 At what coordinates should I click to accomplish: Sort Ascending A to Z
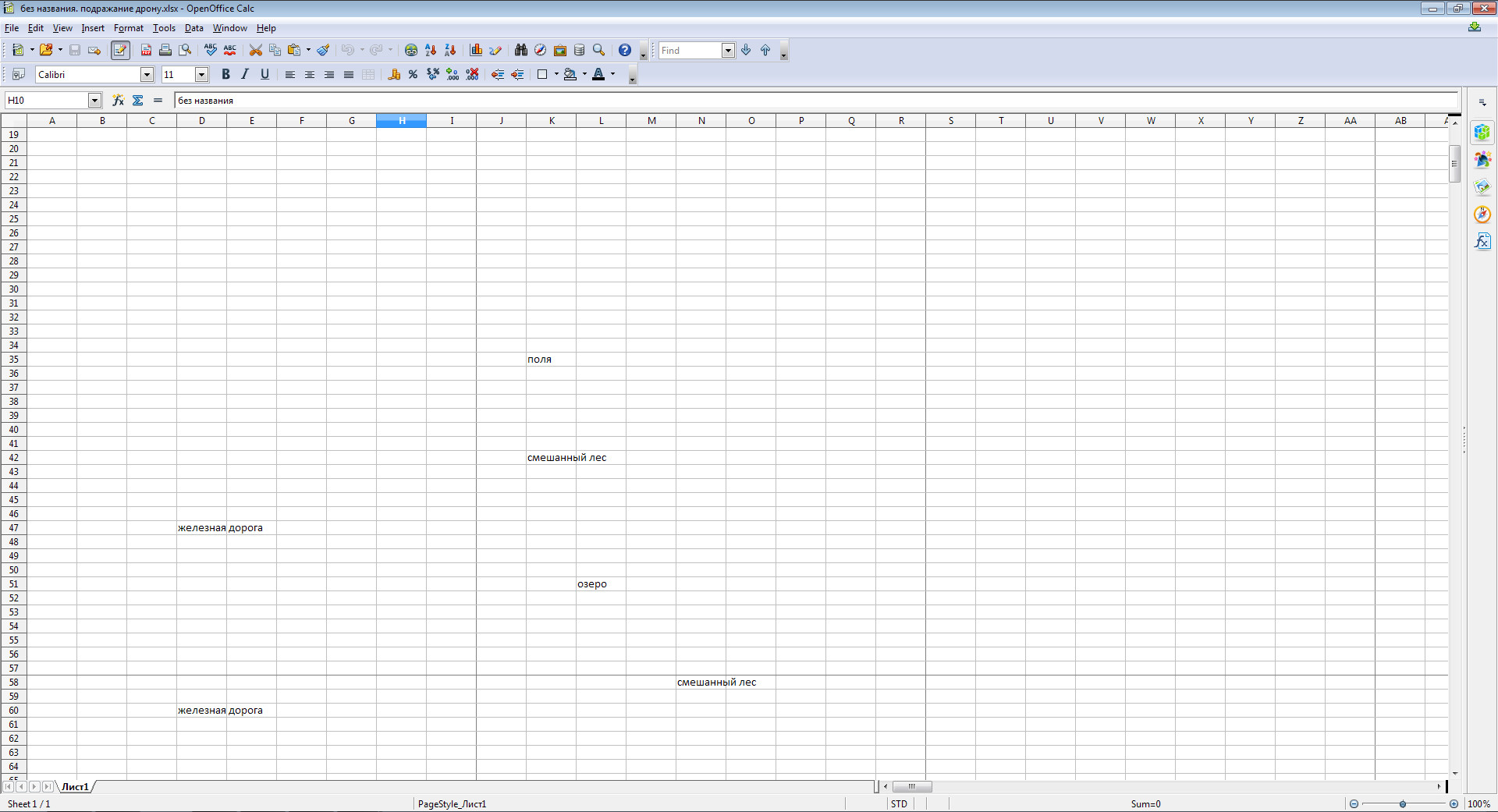pyautogui.click(x=431, y=50)
